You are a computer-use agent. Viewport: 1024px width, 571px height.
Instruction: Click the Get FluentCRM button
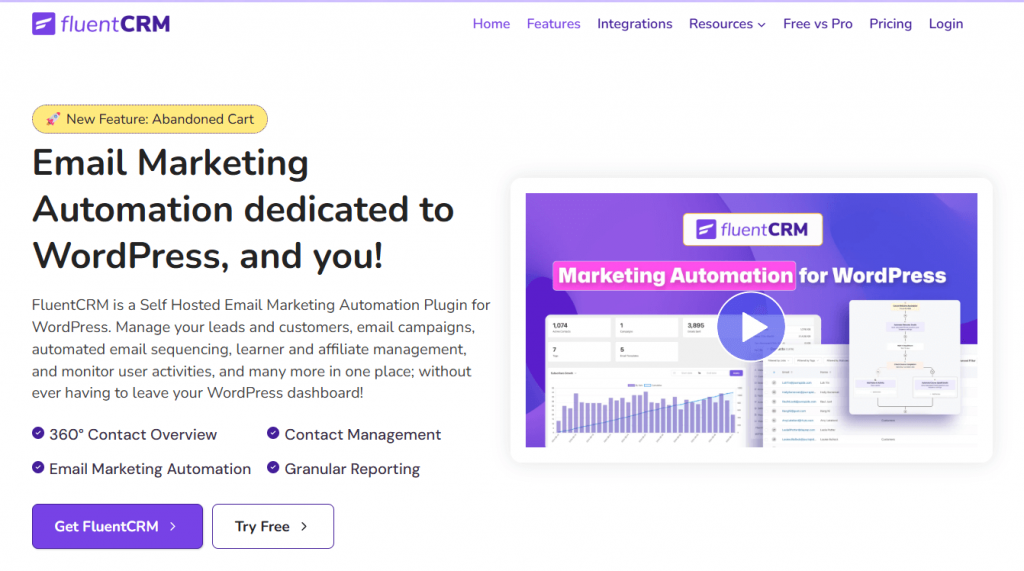(x=118, y=526)
